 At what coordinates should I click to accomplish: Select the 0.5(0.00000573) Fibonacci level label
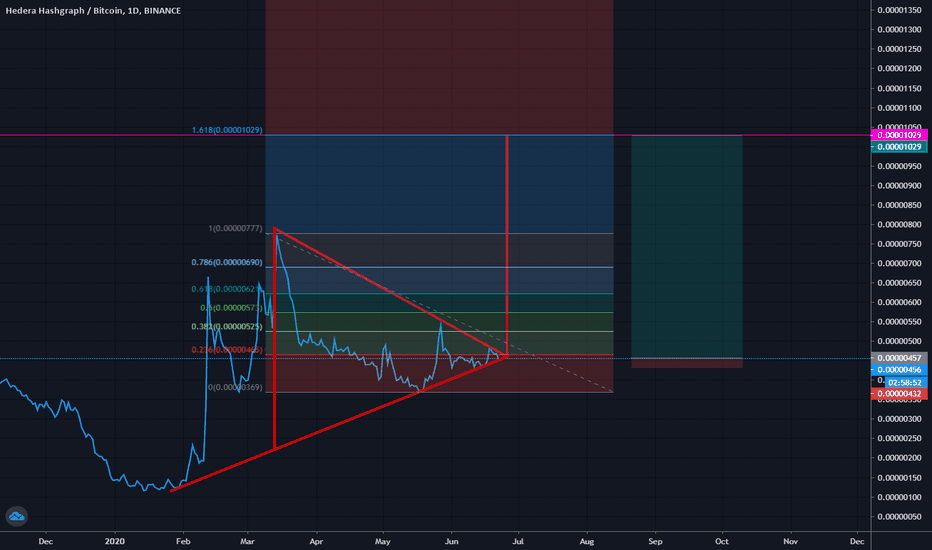[x=231, y=308]
